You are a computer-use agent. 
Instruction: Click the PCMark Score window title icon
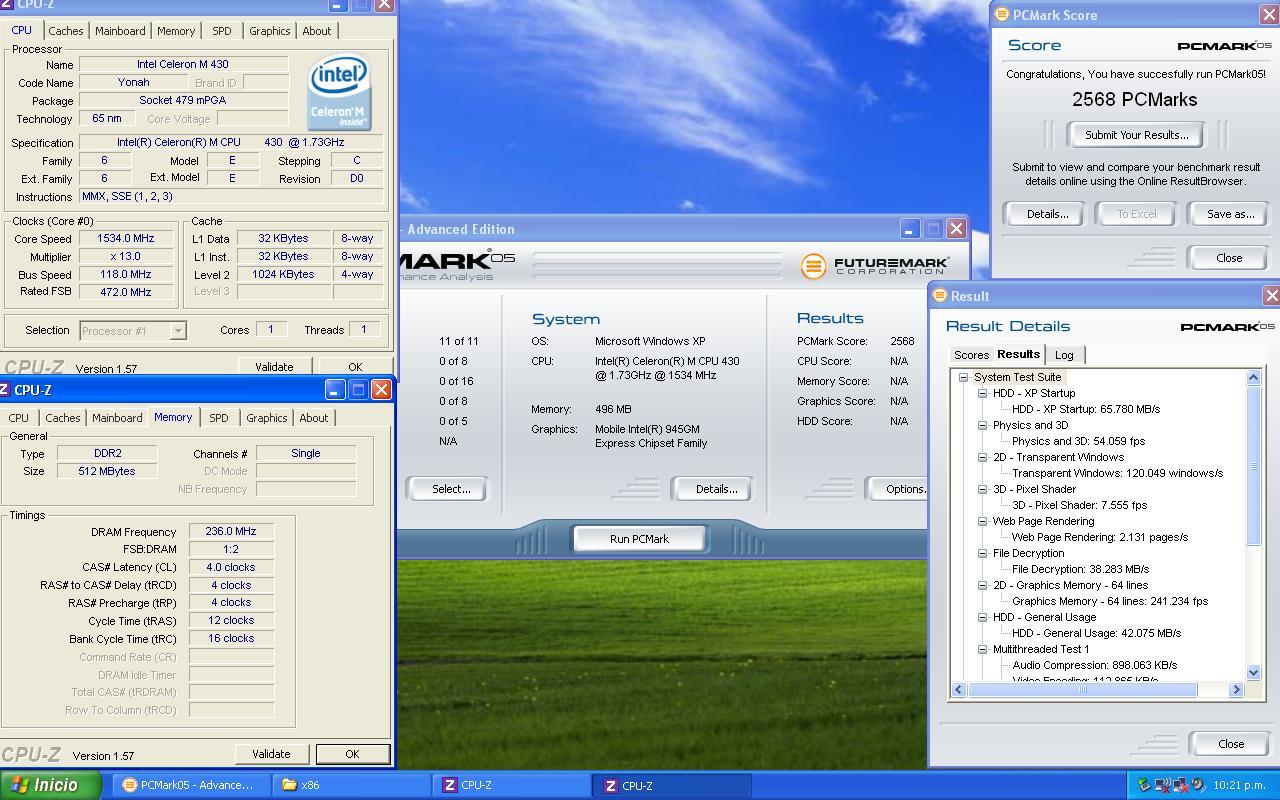pyautogui.click(x=1001, y=15)
